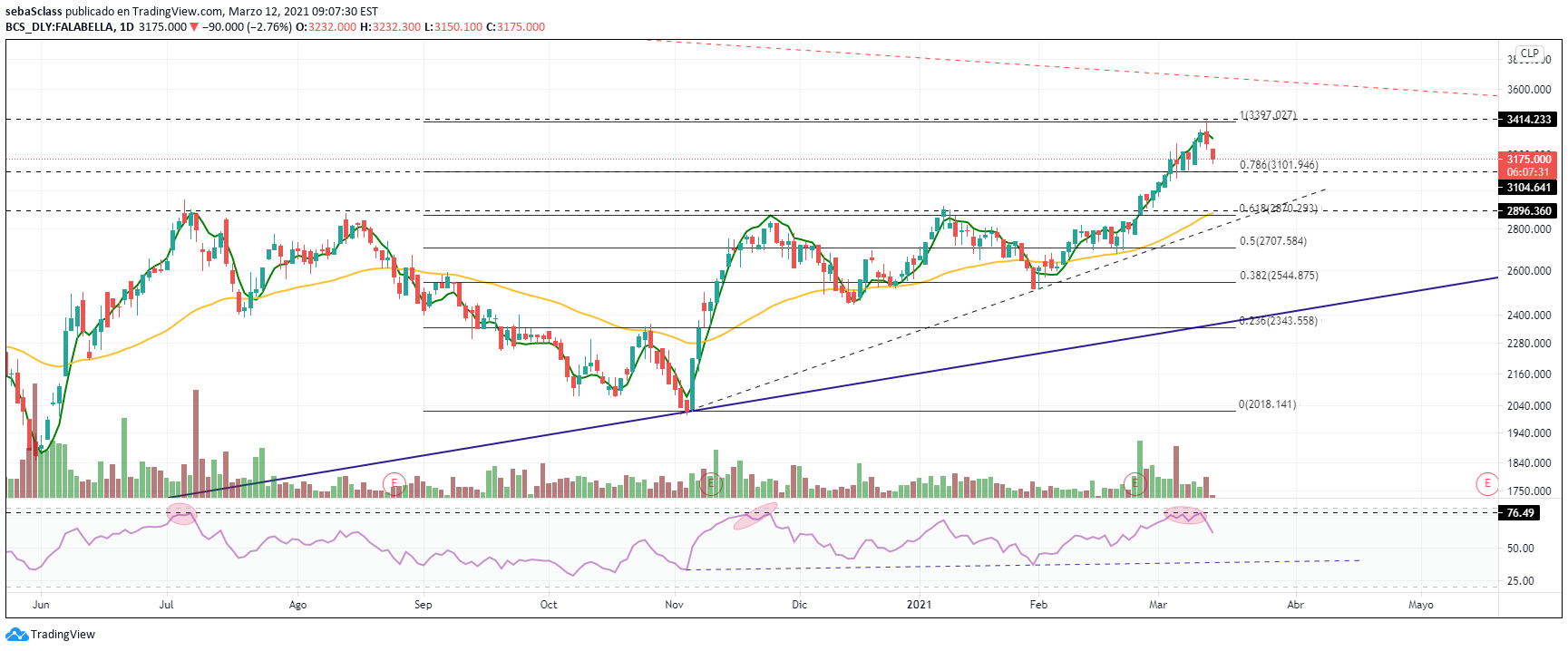1568x651 pixels.
Task: Click the Jun label on time axis
Action: [41, 605]
